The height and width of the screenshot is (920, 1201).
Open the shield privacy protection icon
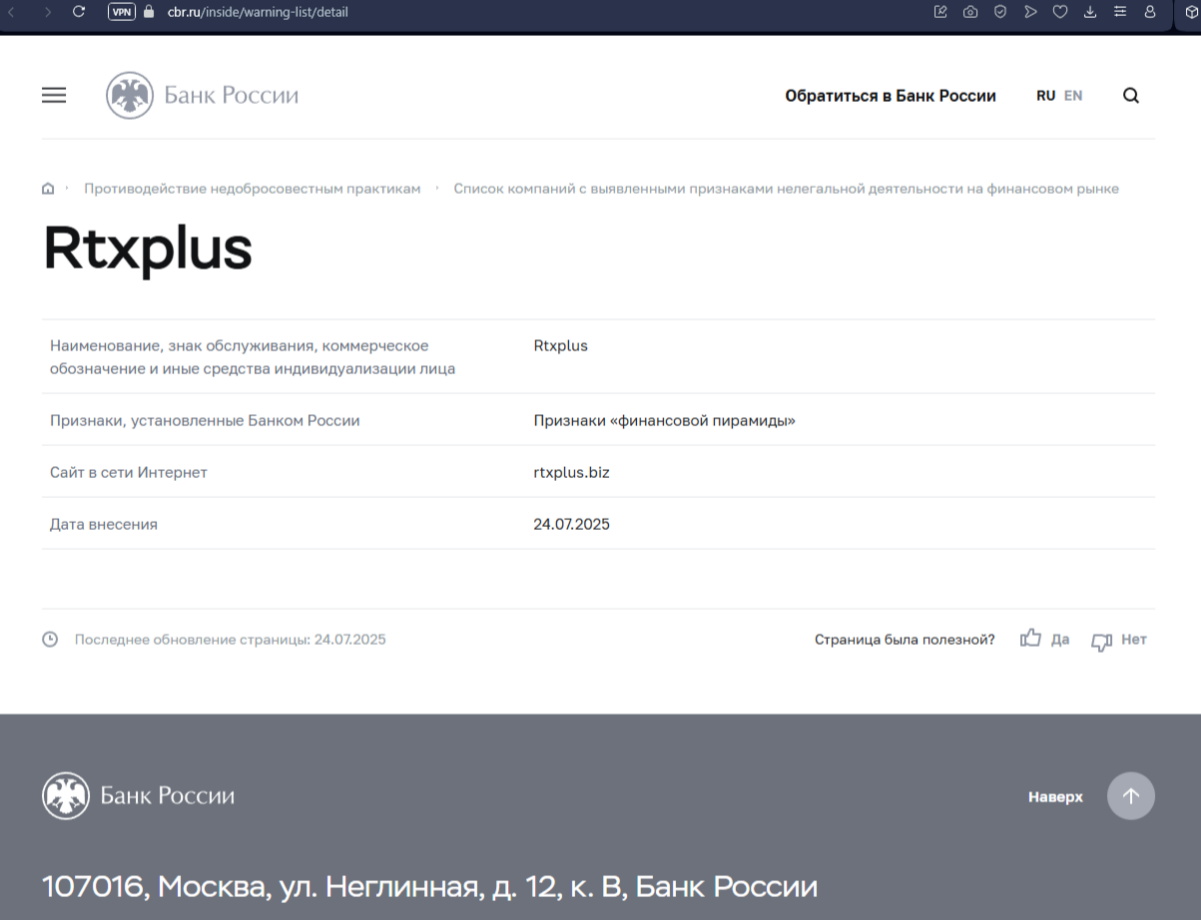tap(1000, 12)
